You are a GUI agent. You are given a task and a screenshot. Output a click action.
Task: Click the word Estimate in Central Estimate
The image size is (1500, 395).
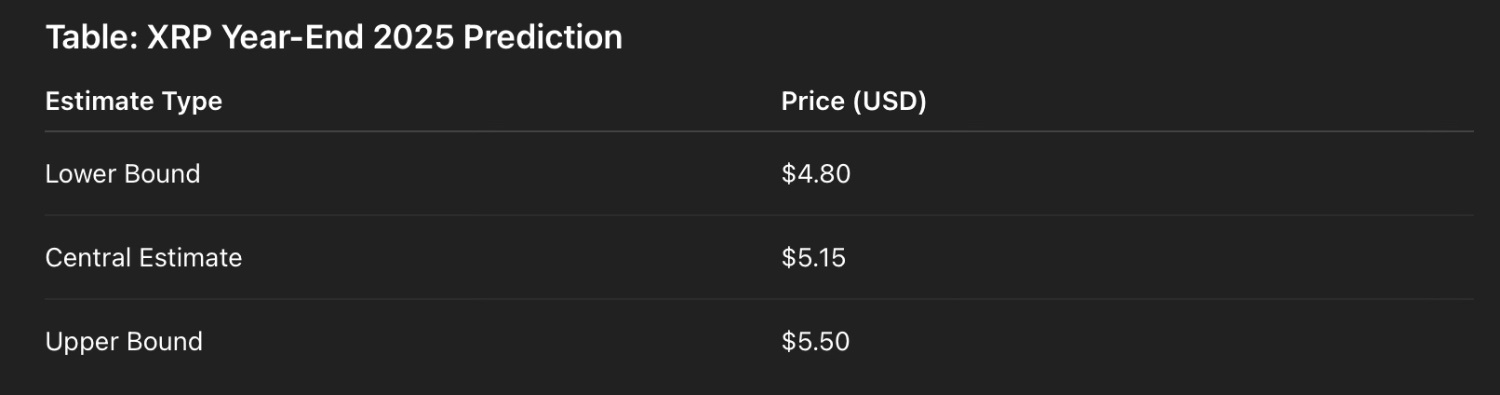pyautogui.click(x=189, y=257)
